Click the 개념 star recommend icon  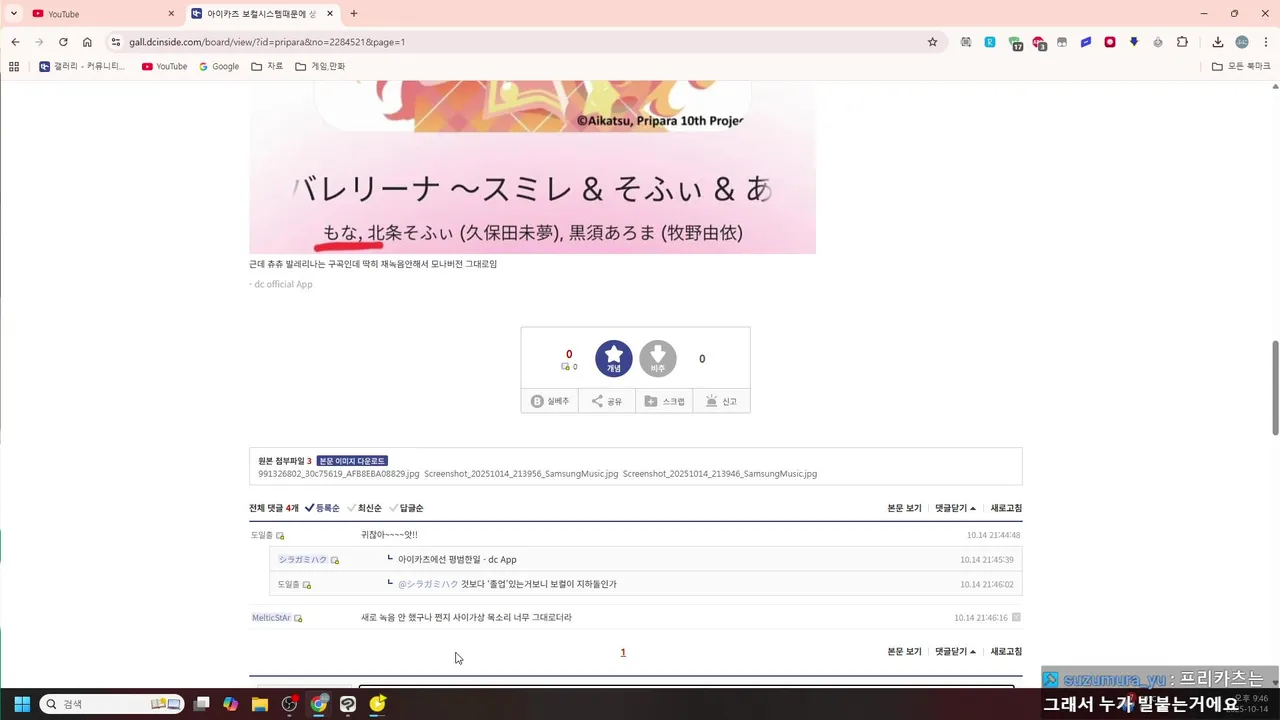614,358
